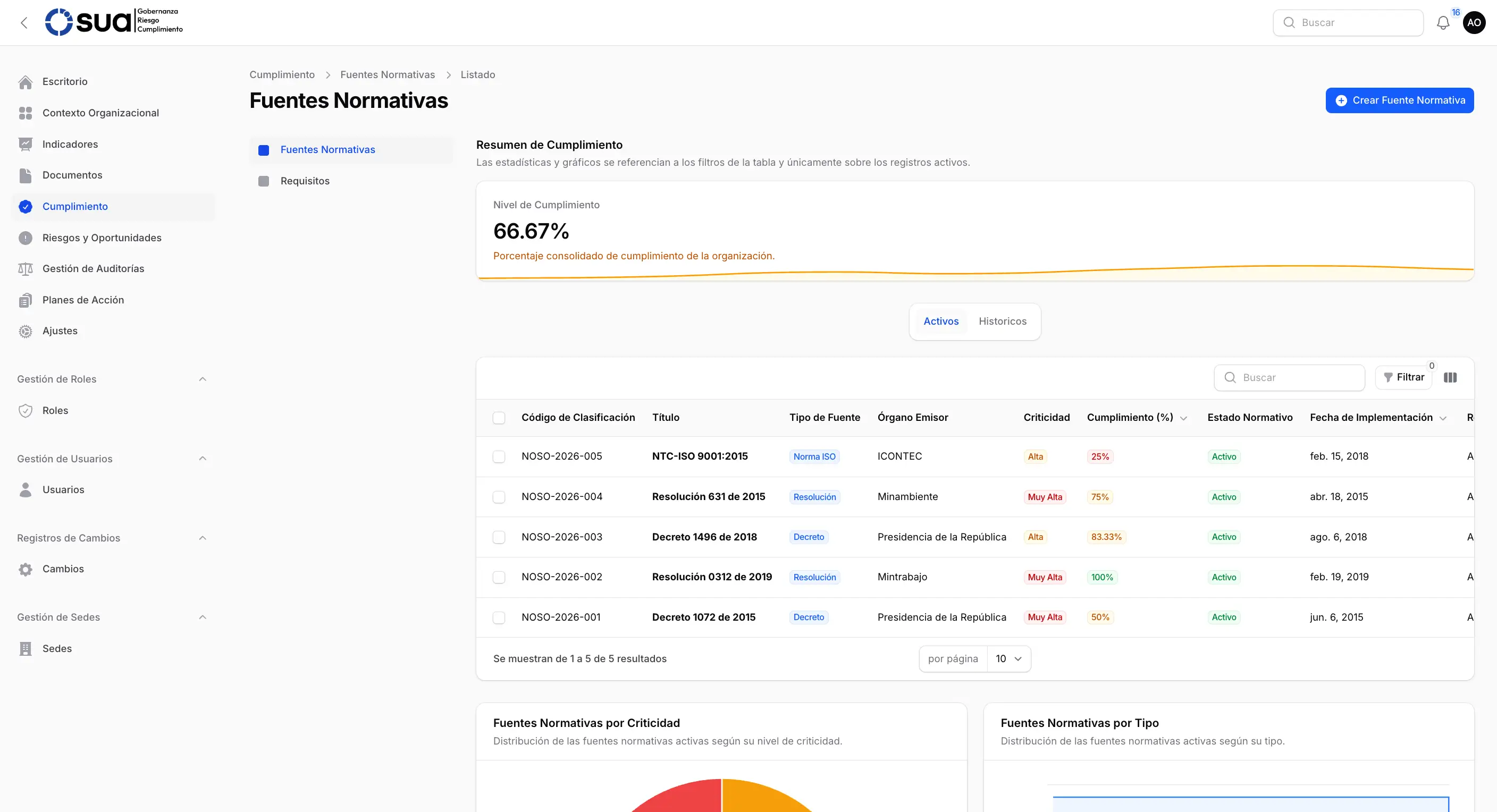Check the box for NOSO-2026-001 row

coord(499,618)
